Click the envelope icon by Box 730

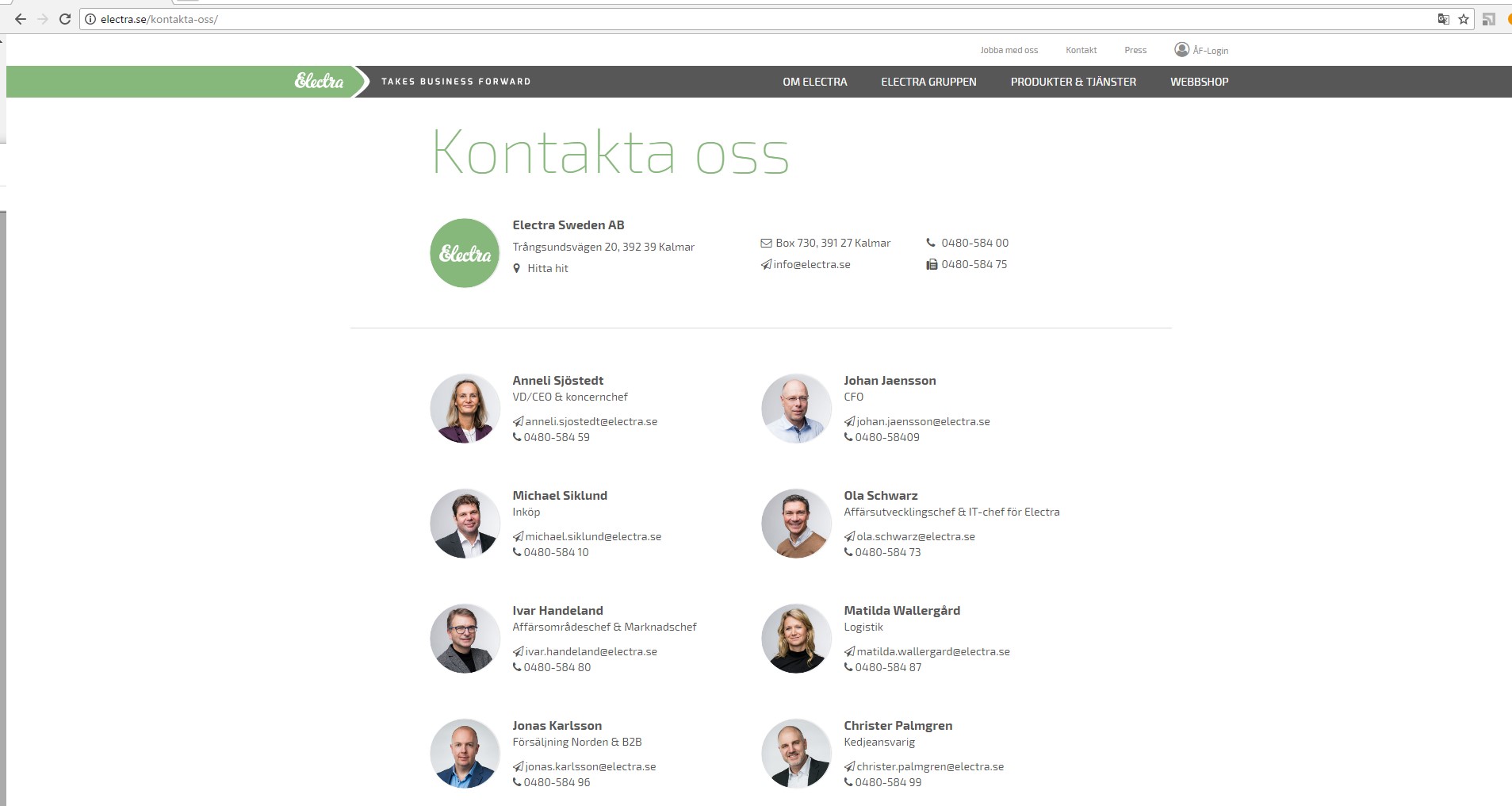(766, 243)
